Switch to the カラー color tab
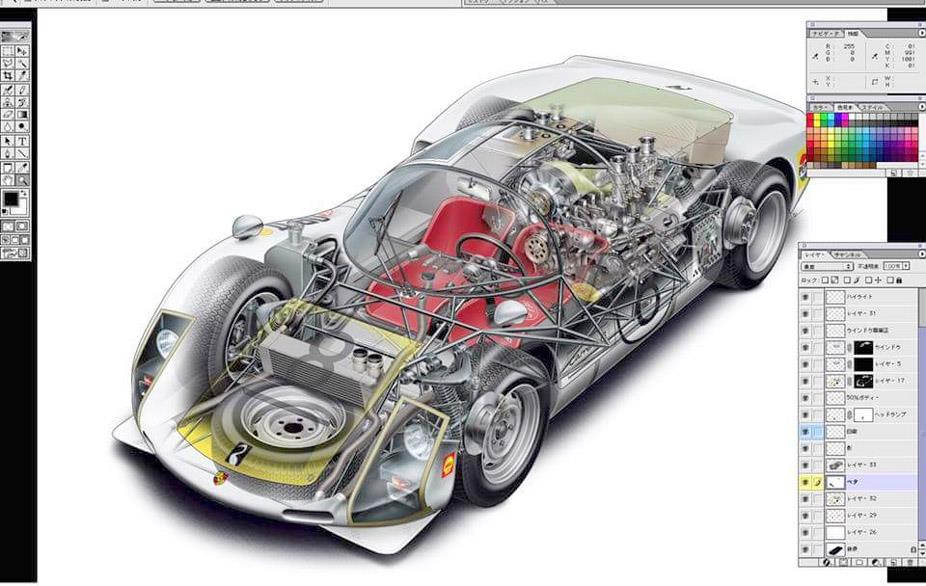 tap(819, 108)
